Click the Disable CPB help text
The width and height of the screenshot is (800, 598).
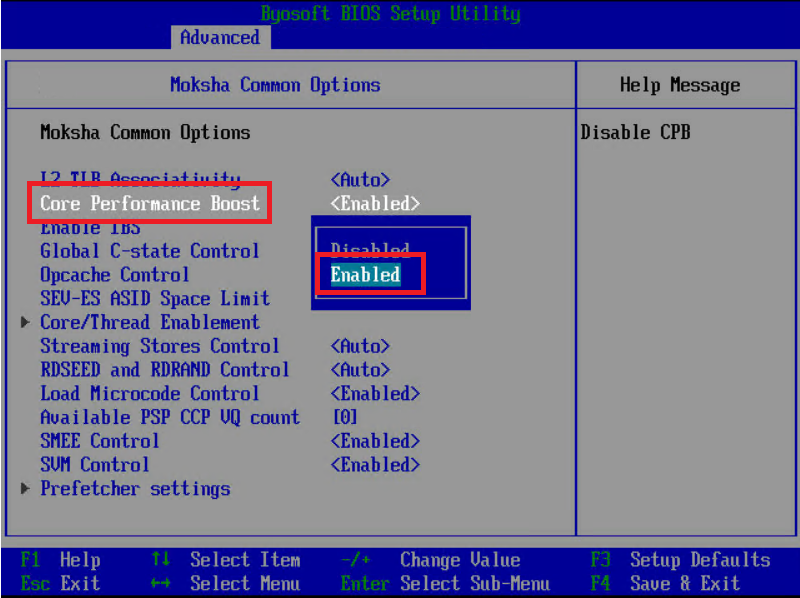pyautogui.click(x=635, y=132)
